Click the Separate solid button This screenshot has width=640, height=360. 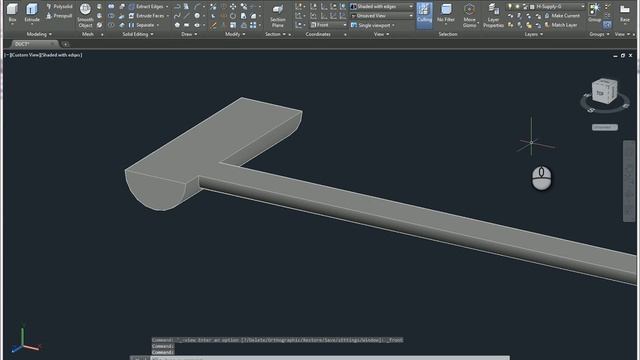(141, 25)
